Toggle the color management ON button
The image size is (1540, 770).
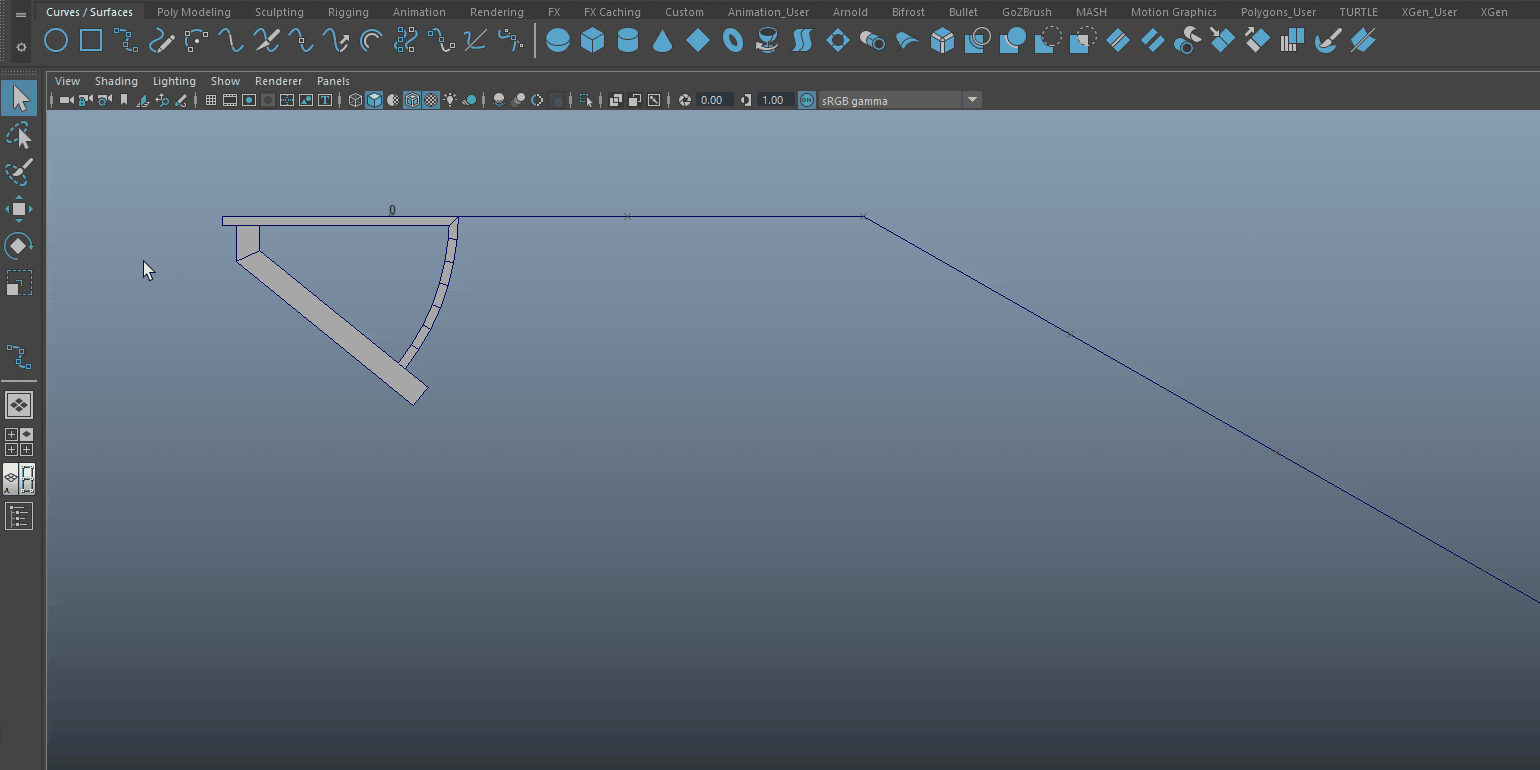coord(807,100)
